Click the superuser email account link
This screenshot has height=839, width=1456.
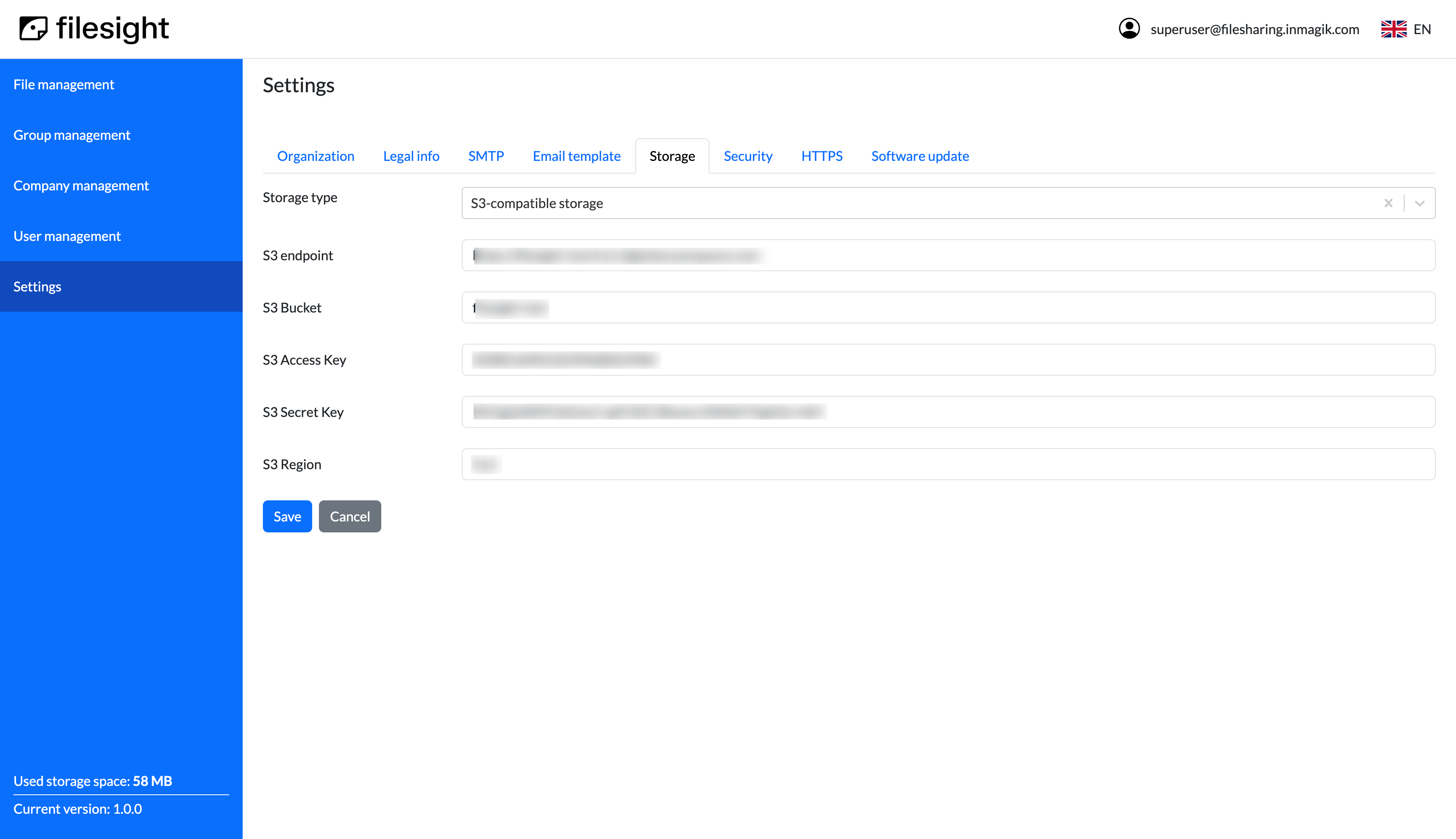[x=1254, y=29]
